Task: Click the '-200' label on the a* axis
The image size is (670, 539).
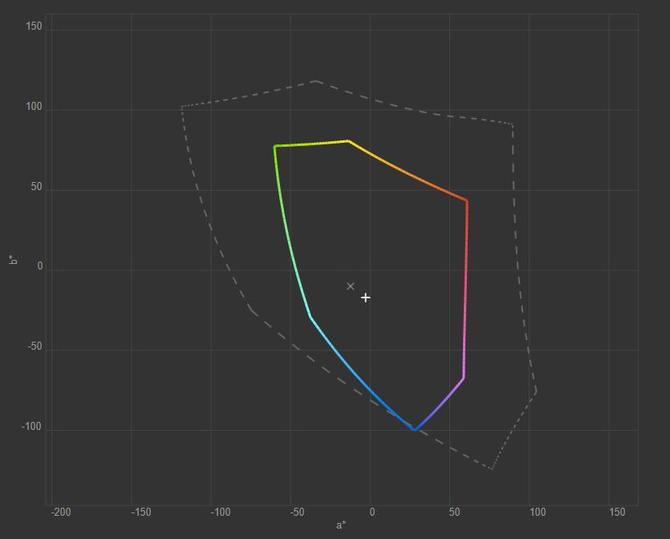Action: [x=61, y=512]
